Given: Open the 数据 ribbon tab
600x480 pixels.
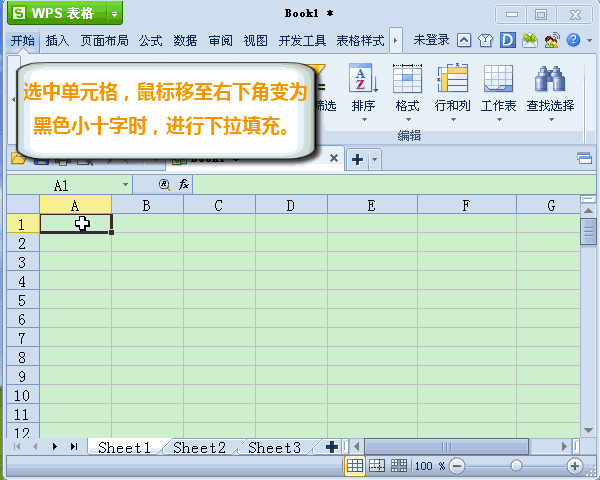Looking at the screenshot, I should pyautogui.click(x=185, y=40).
